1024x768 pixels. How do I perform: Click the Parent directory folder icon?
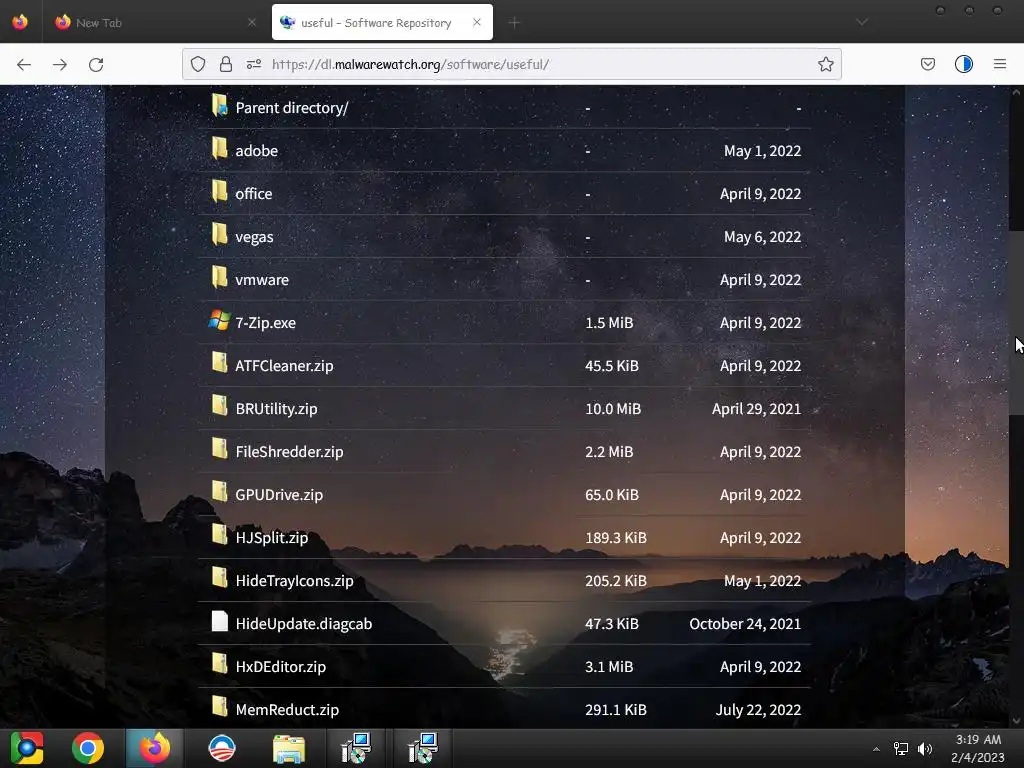coord(219,106)
